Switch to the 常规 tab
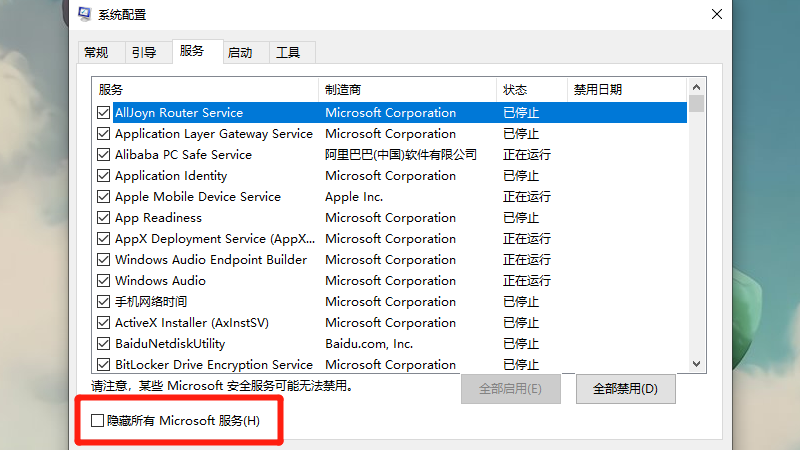The height and width of the screenshot is (450, 800). [x=97, y=52]
